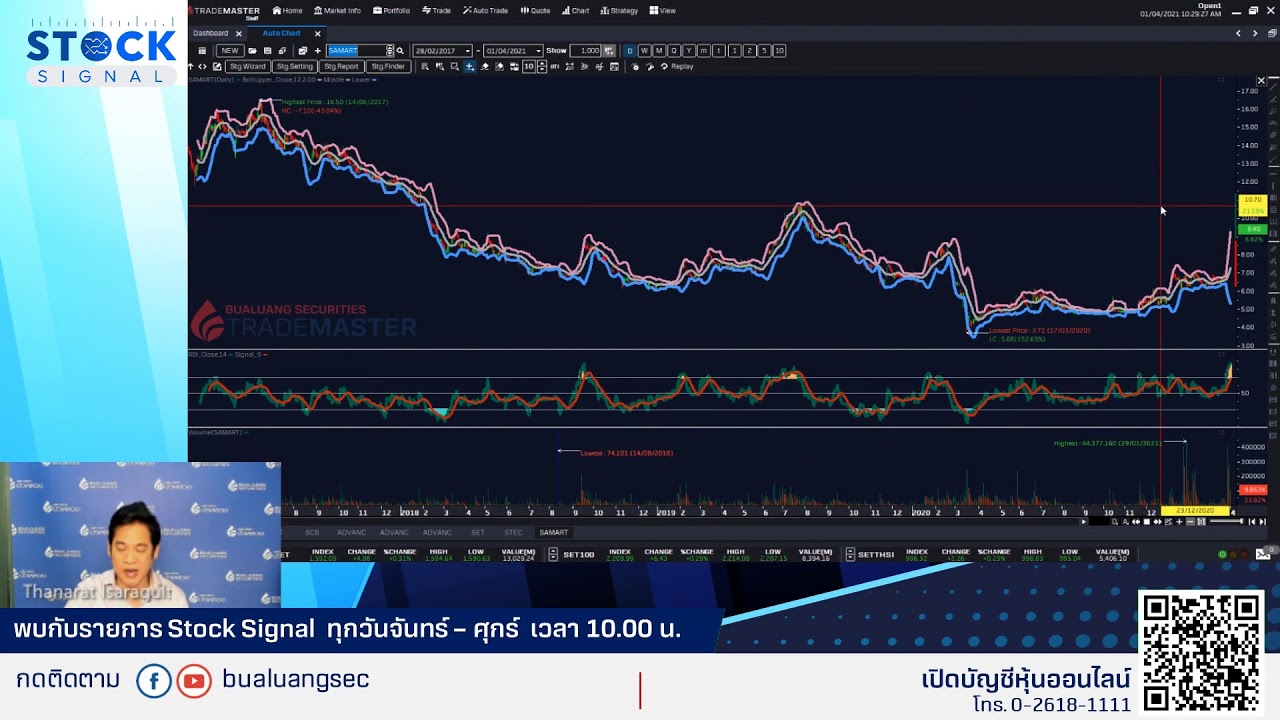Click the stacked windows icon at tab bar end

[1272, 33]
